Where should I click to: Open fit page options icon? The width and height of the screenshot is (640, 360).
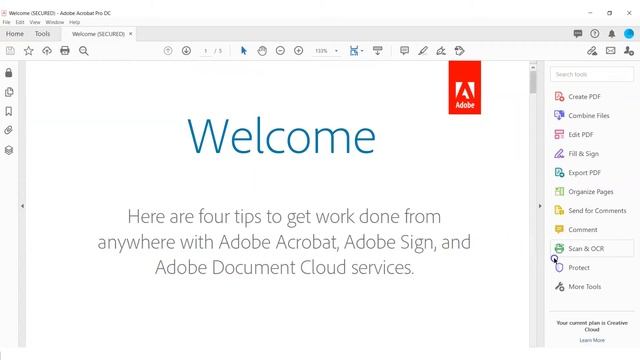tap(356, 51)
